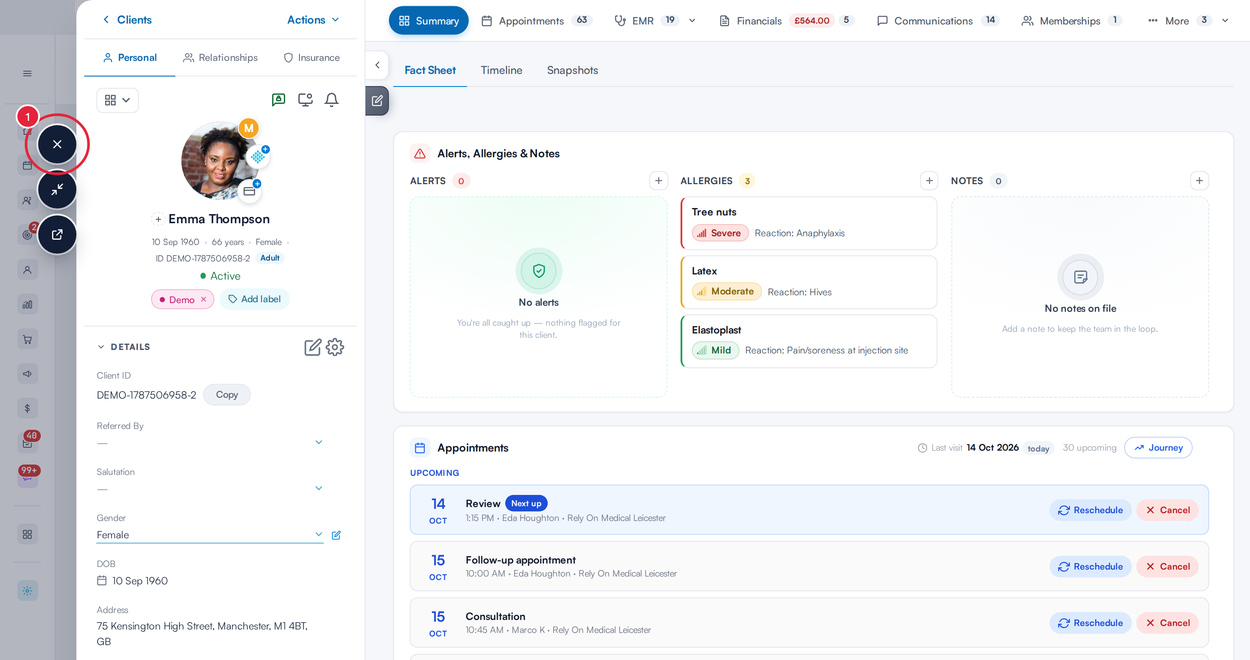Open the Tree nuts allergy card
Viewport: 1250px width, 660px height.
pyautogui.click(x=809, y=223)
